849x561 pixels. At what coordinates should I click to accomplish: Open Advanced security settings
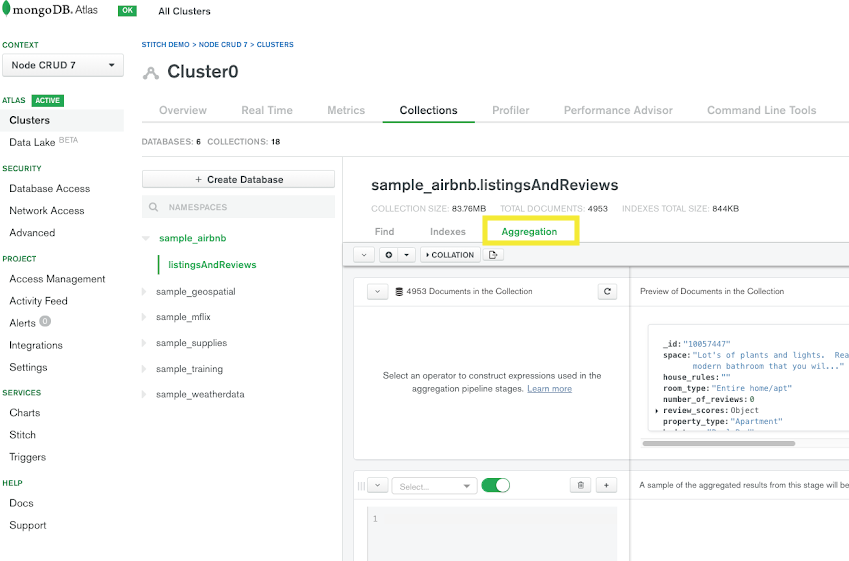click(x=32, y=233)
